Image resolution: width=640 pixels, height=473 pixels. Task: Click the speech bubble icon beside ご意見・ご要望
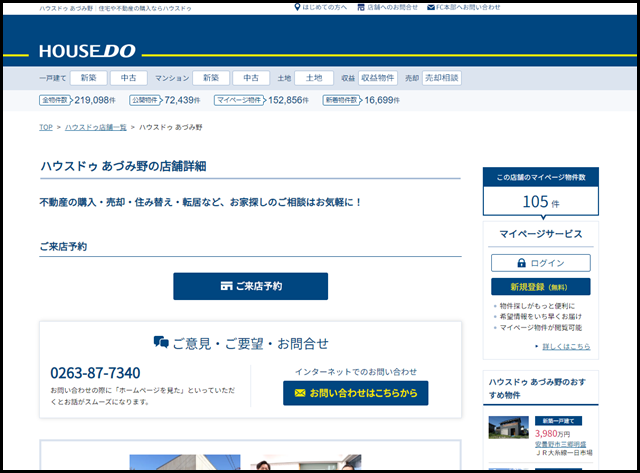(x=161, y=342)
